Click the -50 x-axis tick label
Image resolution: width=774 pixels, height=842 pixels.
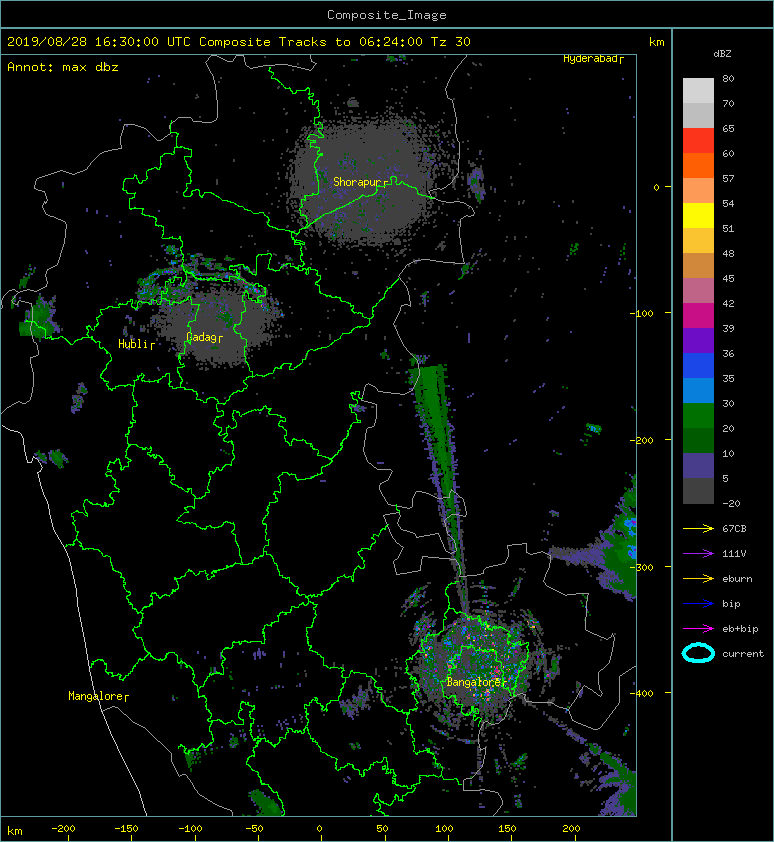pyautogui.click(x=254, y=829)
